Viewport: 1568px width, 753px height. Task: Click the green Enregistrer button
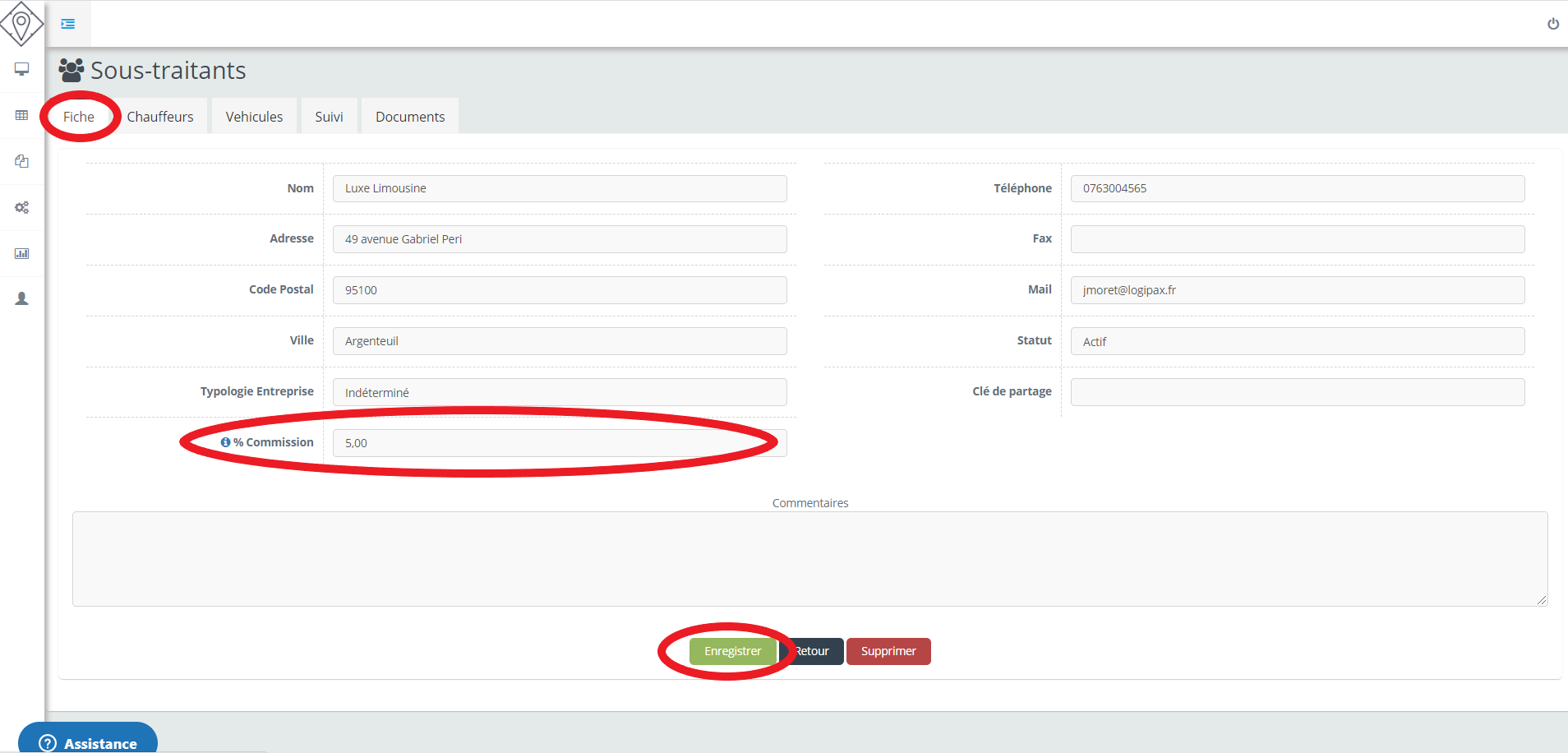tap(732, 651)
